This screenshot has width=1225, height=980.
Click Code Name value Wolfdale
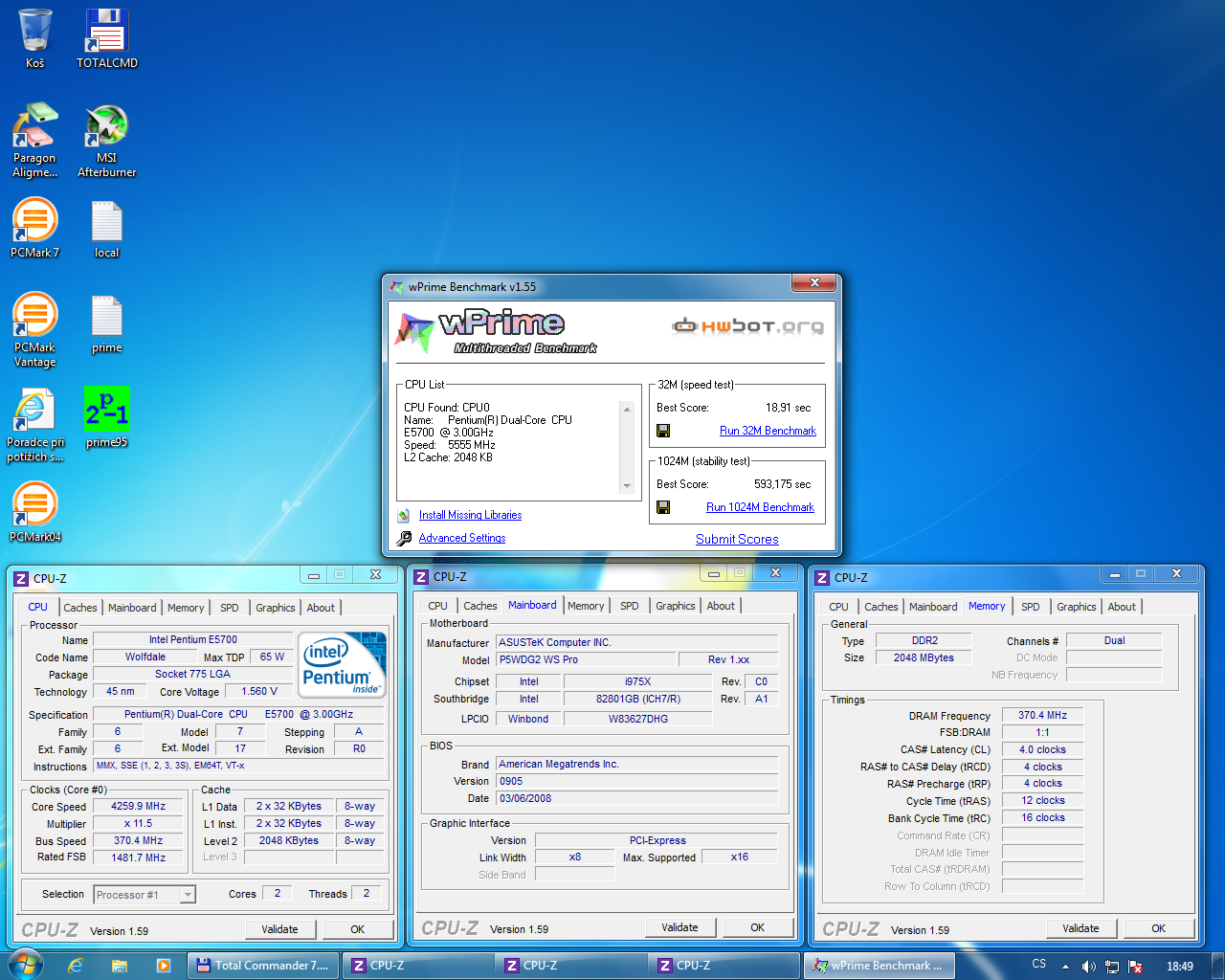[x=145, y=657]
